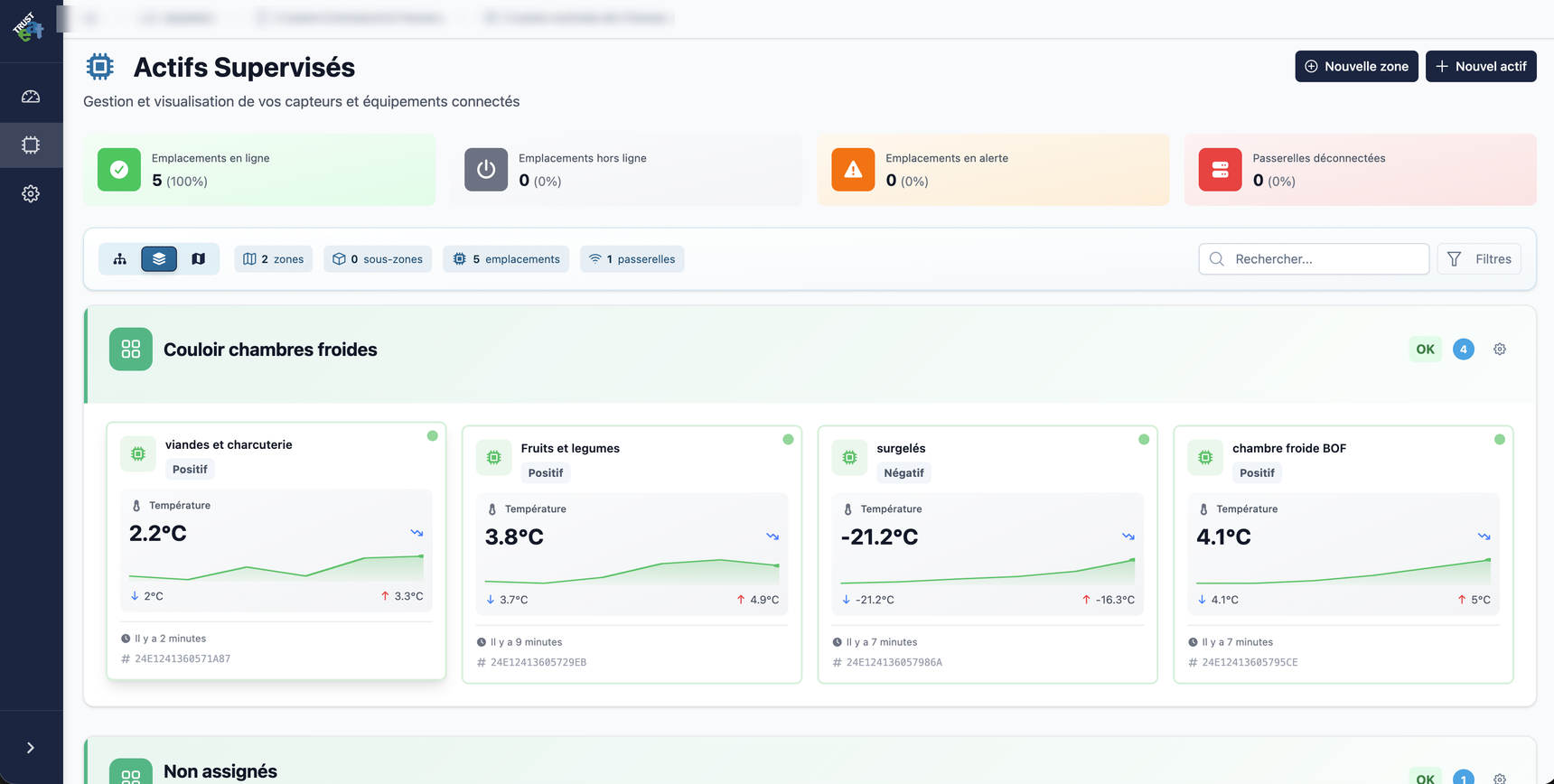
Task: Open the settings gear in sidebar
Action: click(x=31, y=194)
